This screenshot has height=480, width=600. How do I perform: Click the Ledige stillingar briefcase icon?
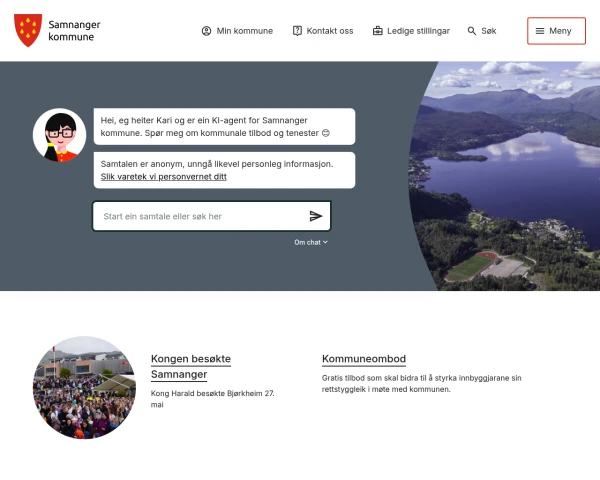[x=378, y=31]
